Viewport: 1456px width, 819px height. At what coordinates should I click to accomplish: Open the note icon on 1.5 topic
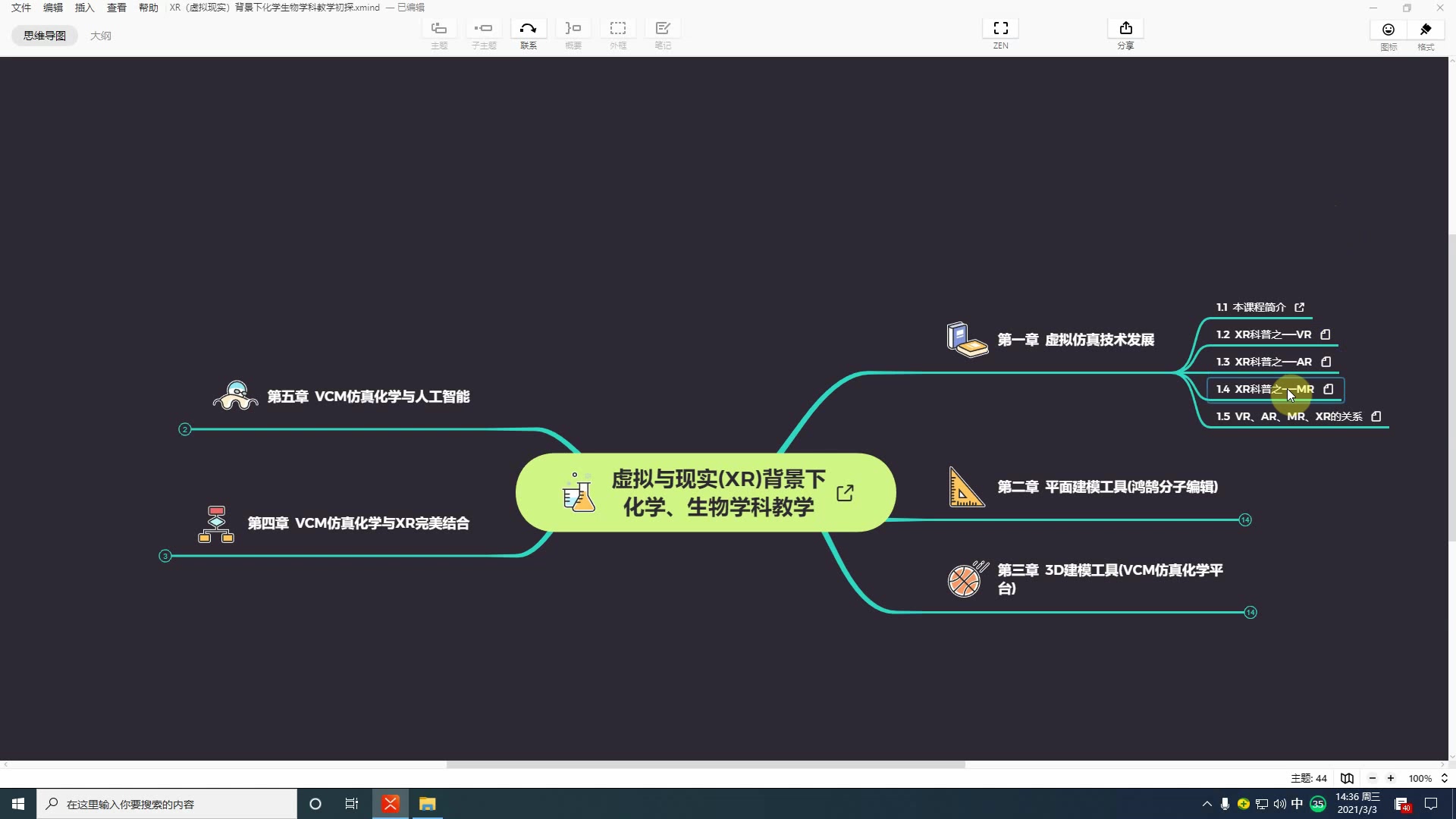1376,416
